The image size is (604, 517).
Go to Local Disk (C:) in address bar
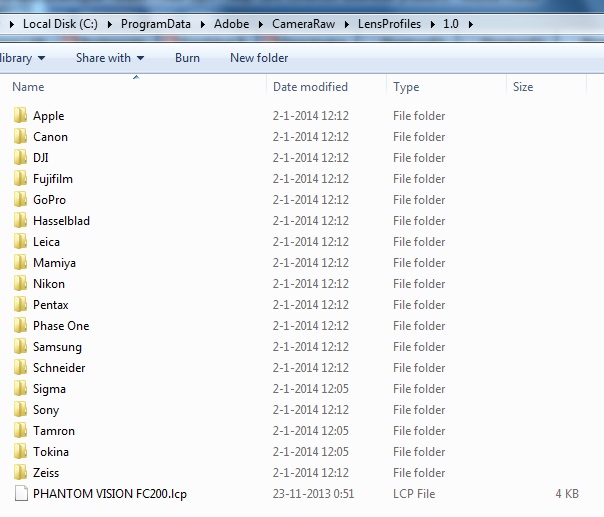tap(60, 24)
